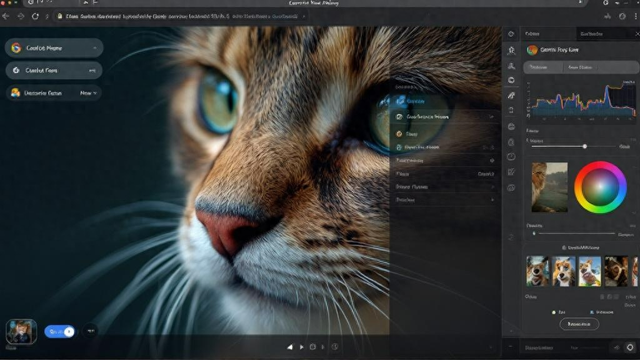Screen dimensions: 640x360
Task: Expand the chevron on the first left pill
Action: (x=95, y=48)
